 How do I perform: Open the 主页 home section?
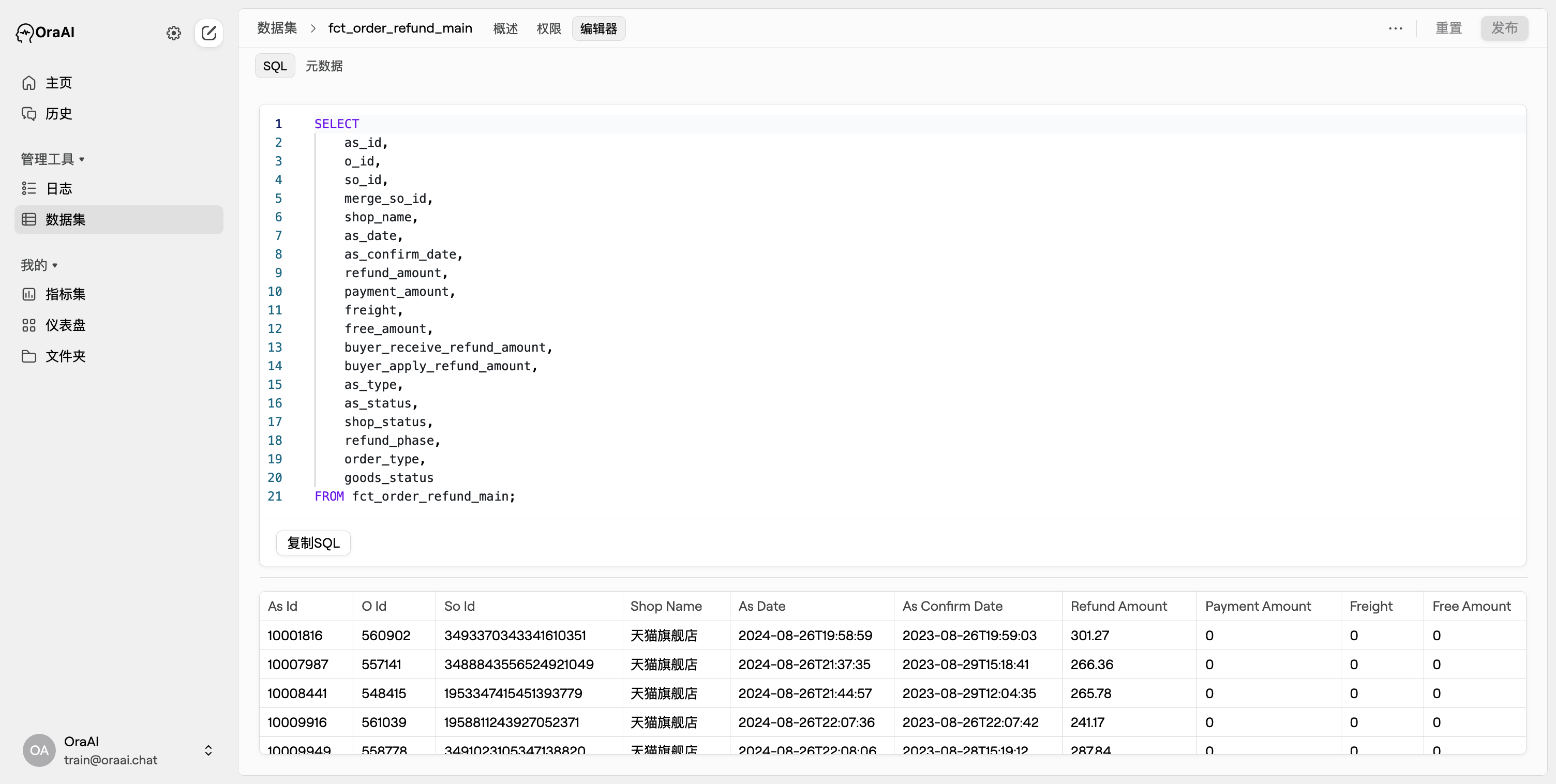point(58,83)
